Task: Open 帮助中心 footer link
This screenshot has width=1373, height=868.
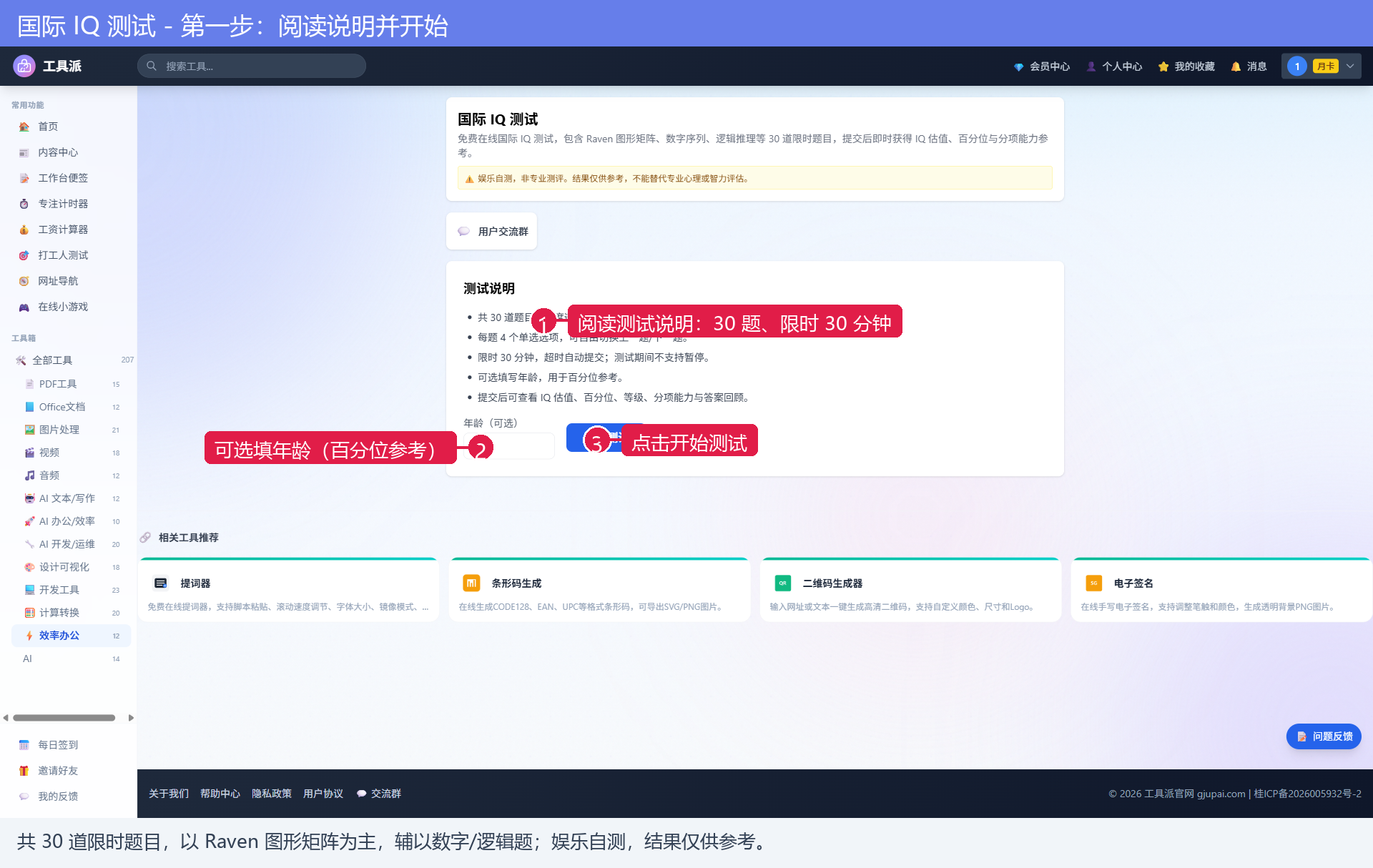Action: click(x=220, y=794)
